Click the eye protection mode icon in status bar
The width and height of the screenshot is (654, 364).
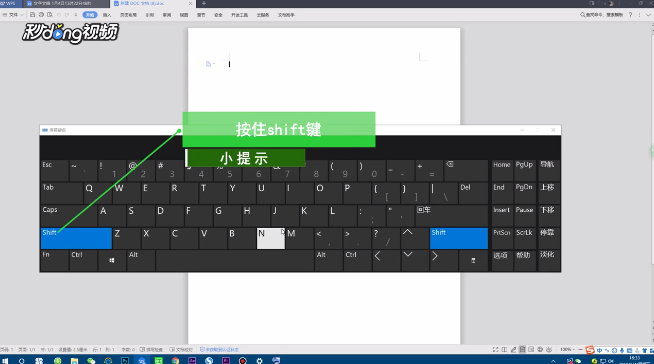coord(549,349)
